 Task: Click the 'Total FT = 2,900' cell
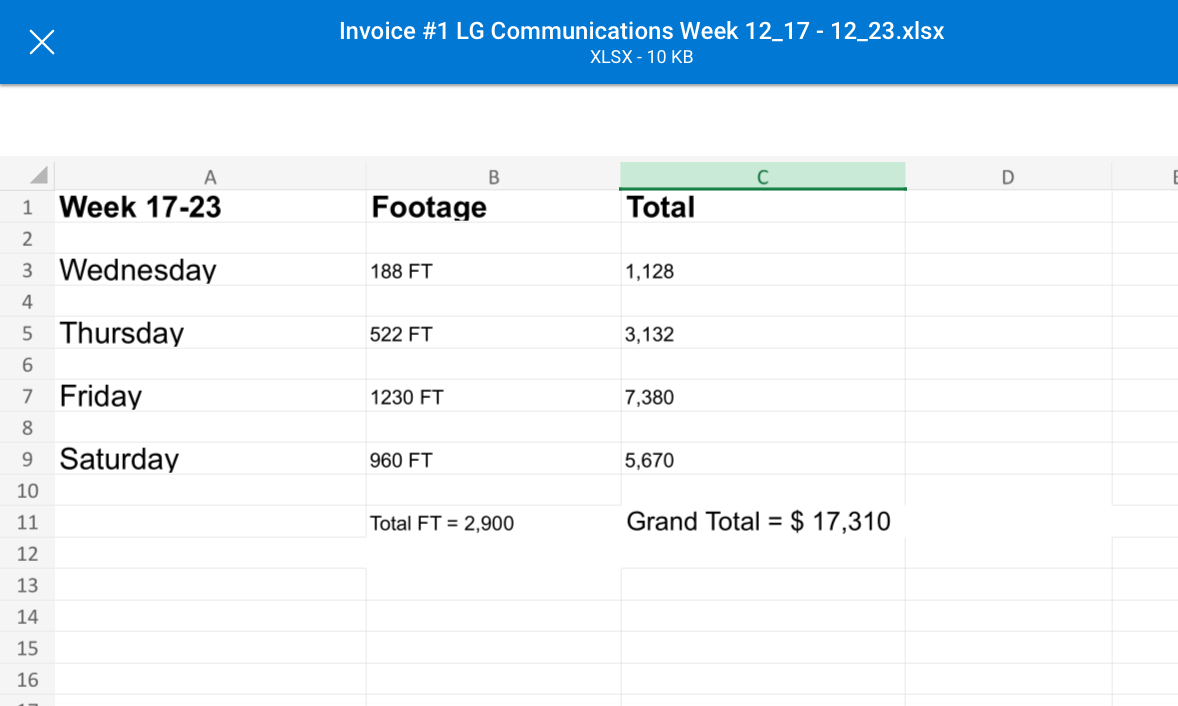point(494,522)
